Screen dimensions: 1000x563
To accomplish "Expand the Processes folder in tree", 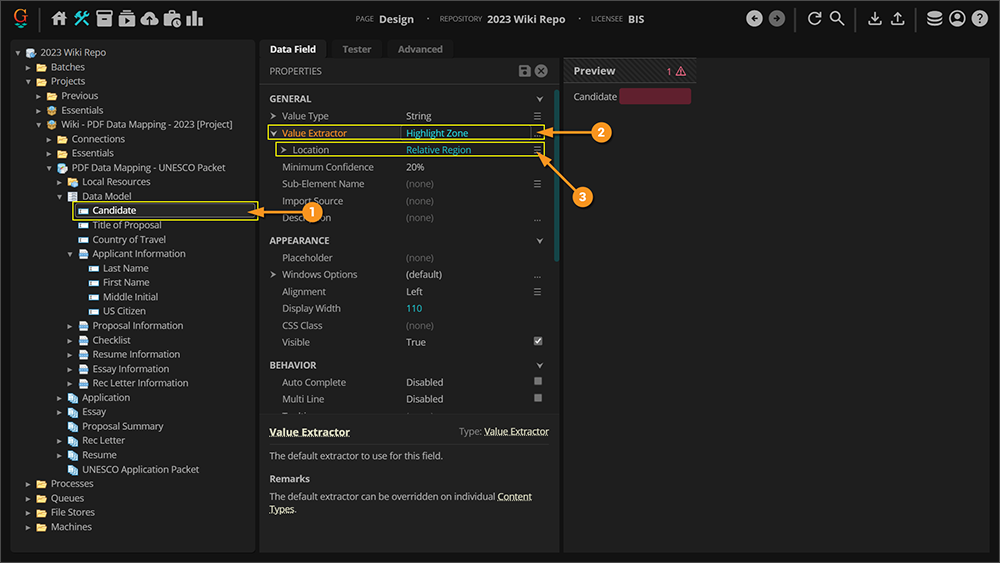I will 28,484.
